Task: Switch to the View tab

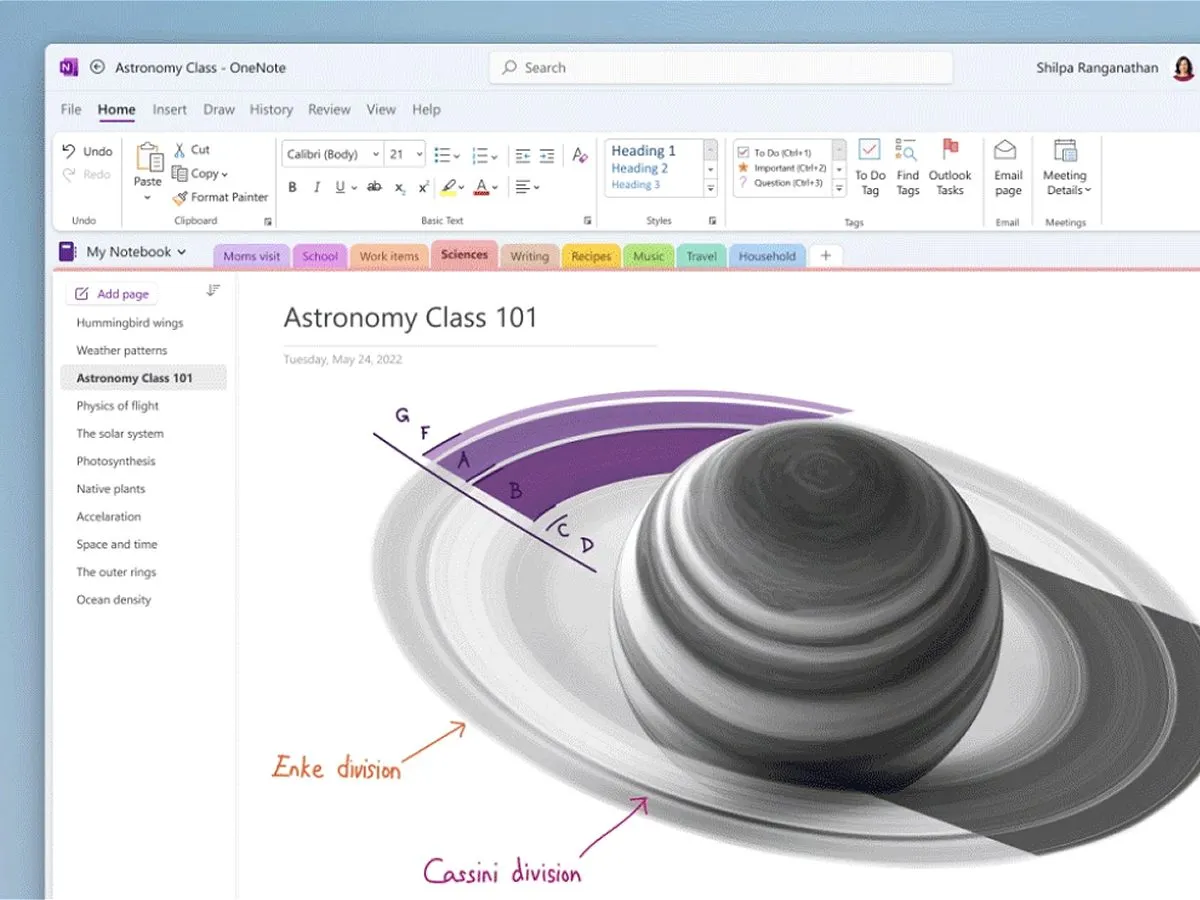Action: click(x=381, y=109)
